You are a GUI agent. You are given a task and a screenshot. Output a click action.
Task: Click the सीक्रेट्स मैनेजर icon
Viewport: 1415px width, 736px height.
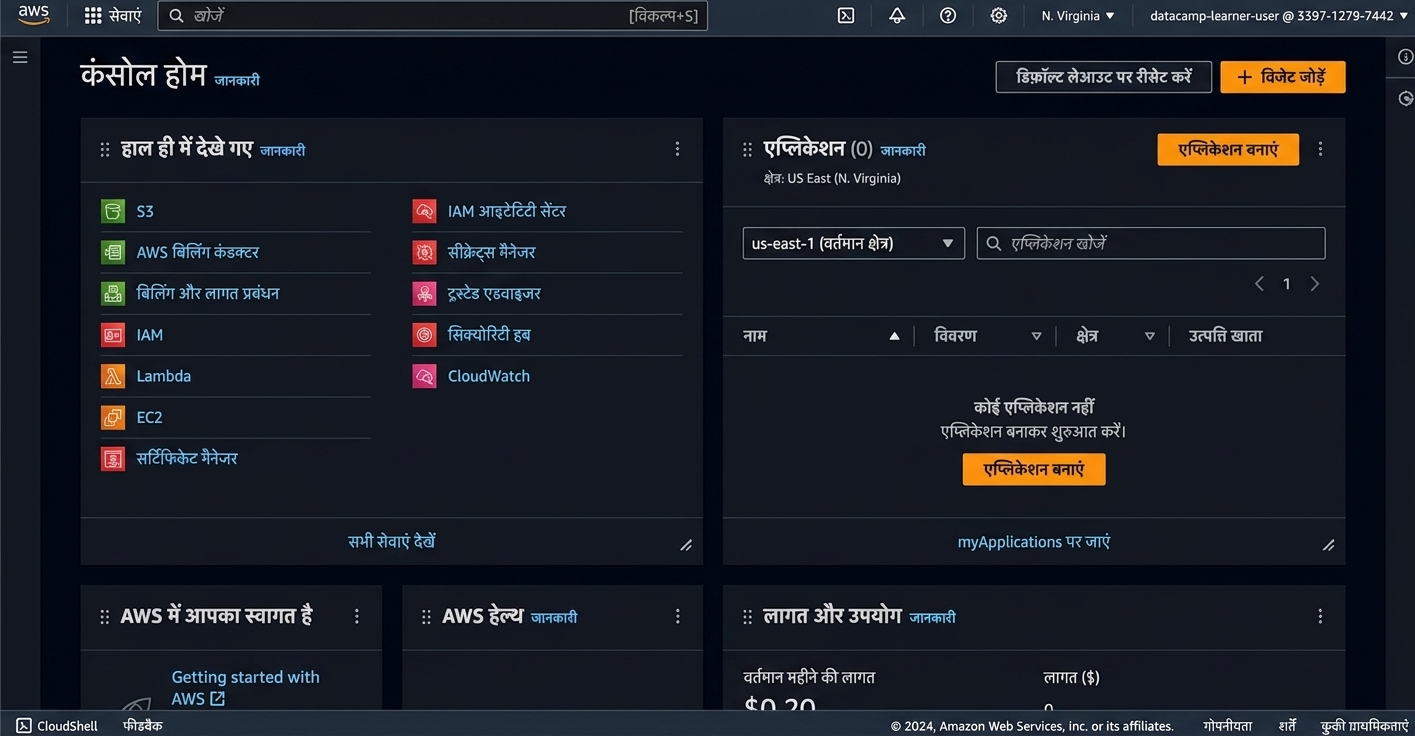(425, 252)
